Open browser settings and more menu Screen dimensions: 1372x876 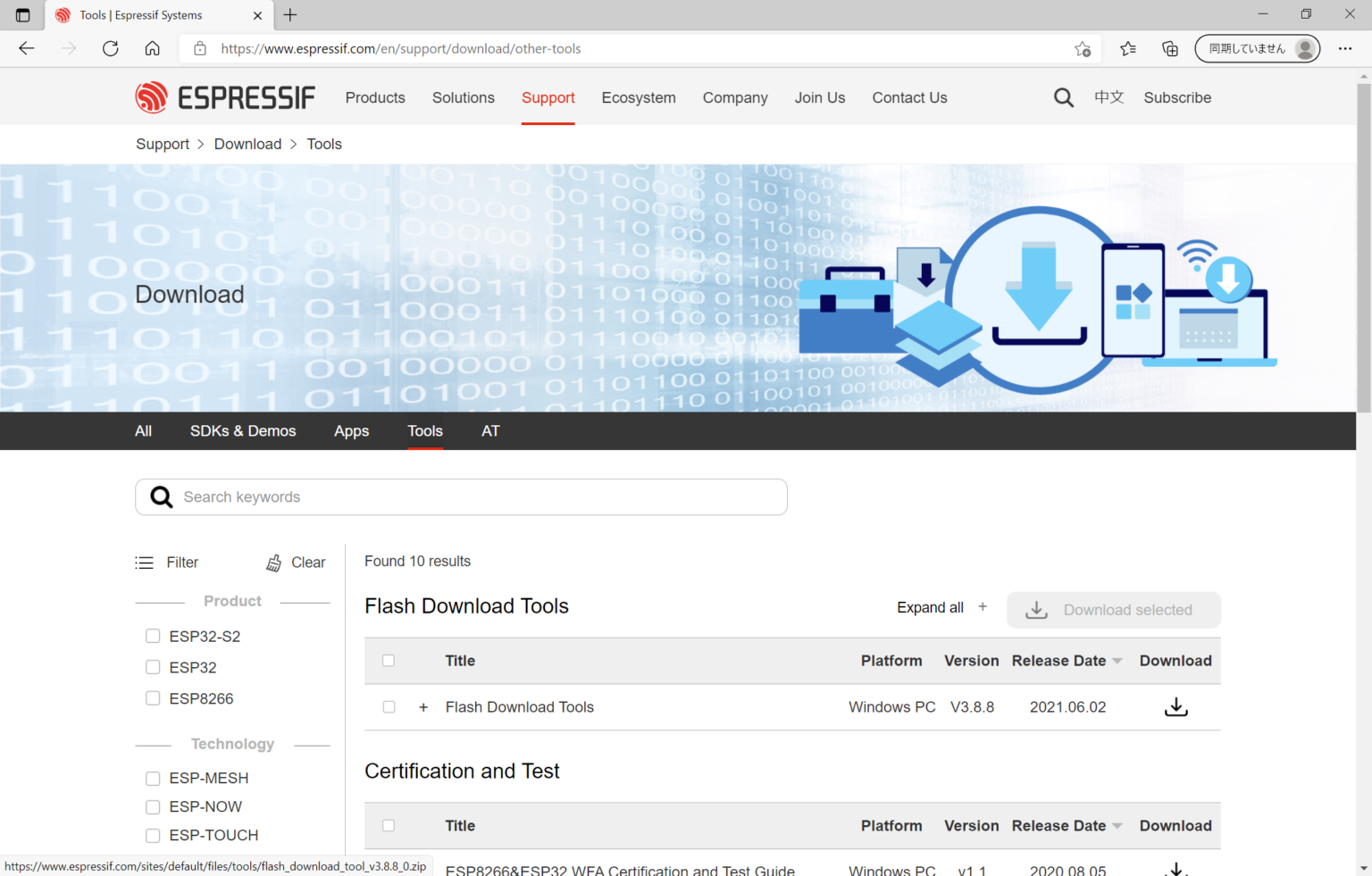(x=1345, y=49)
